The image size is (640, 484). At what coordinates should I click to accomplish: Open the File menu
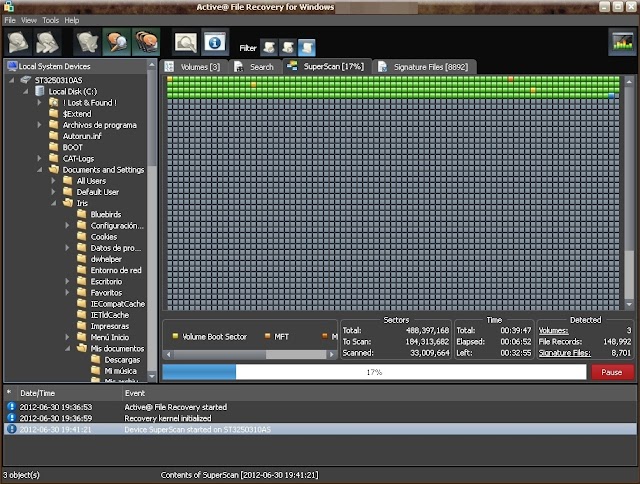[10, 20]
